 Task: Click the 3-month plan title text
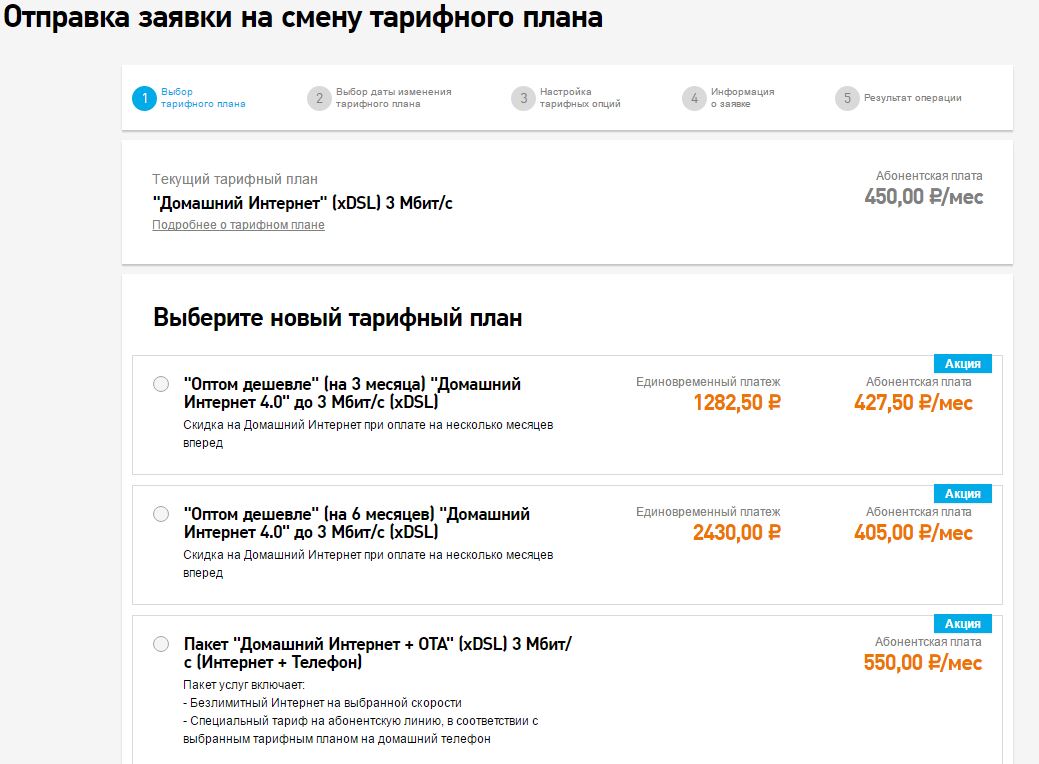pyautogui.click(x=352, y=393)
